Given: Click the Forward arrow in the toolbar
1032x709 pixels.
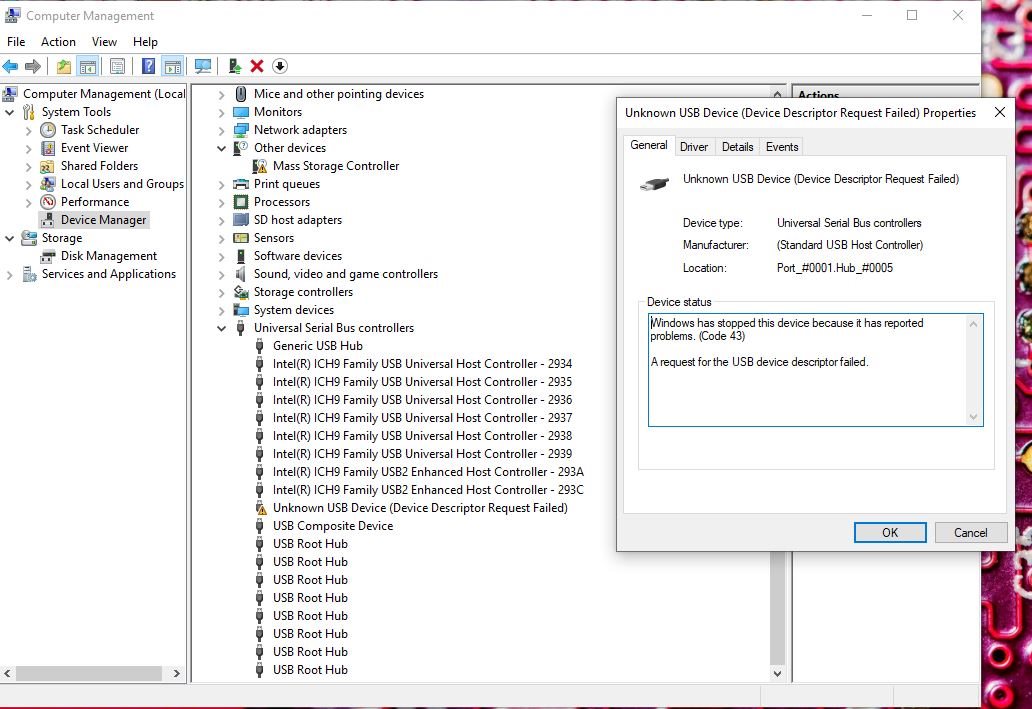Looking at the screenshot, I should click(33, 66).
